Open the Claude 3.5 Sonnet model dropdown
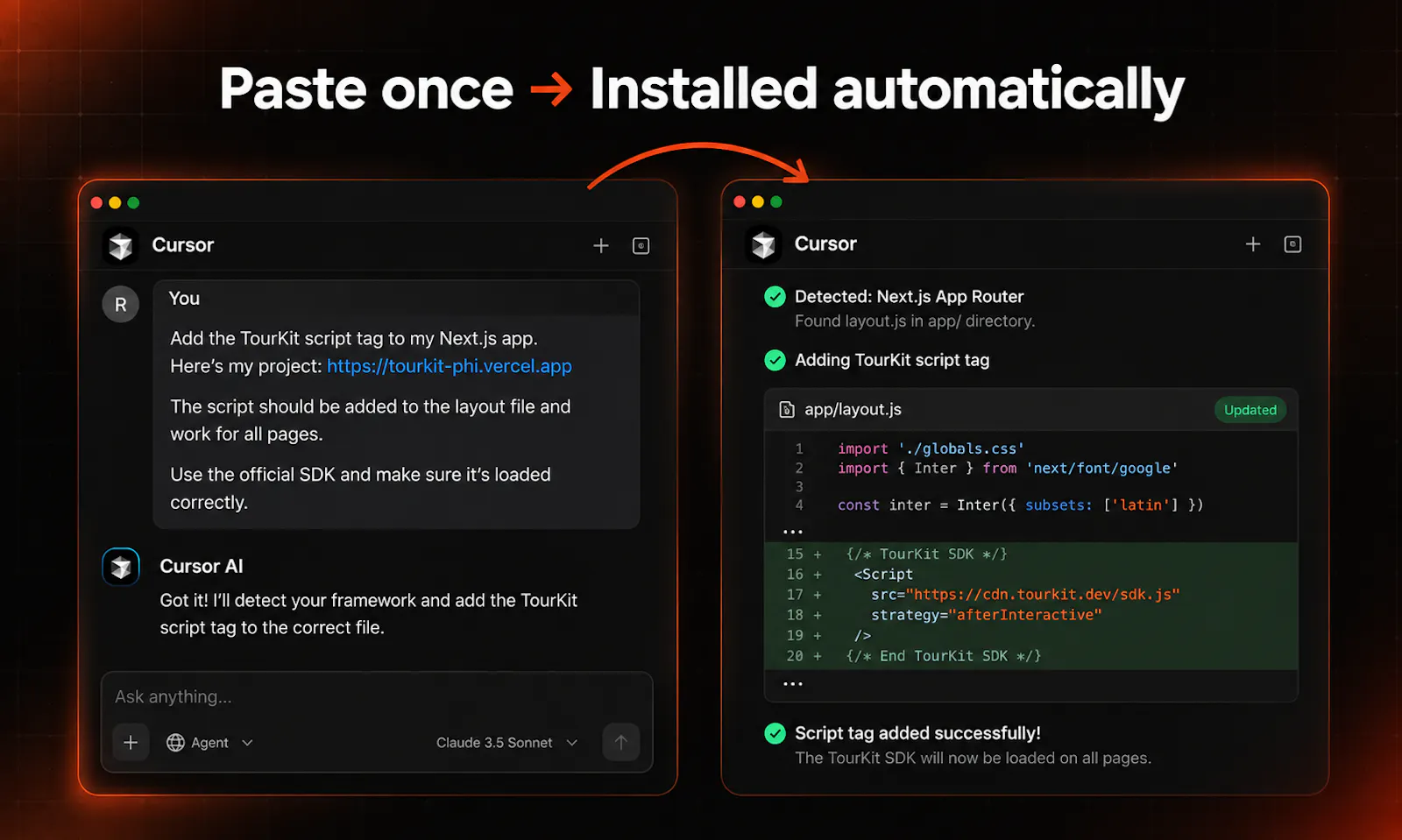Image resolution: width=1402 pixels, height=840 pixels. [x=507, y=743]
